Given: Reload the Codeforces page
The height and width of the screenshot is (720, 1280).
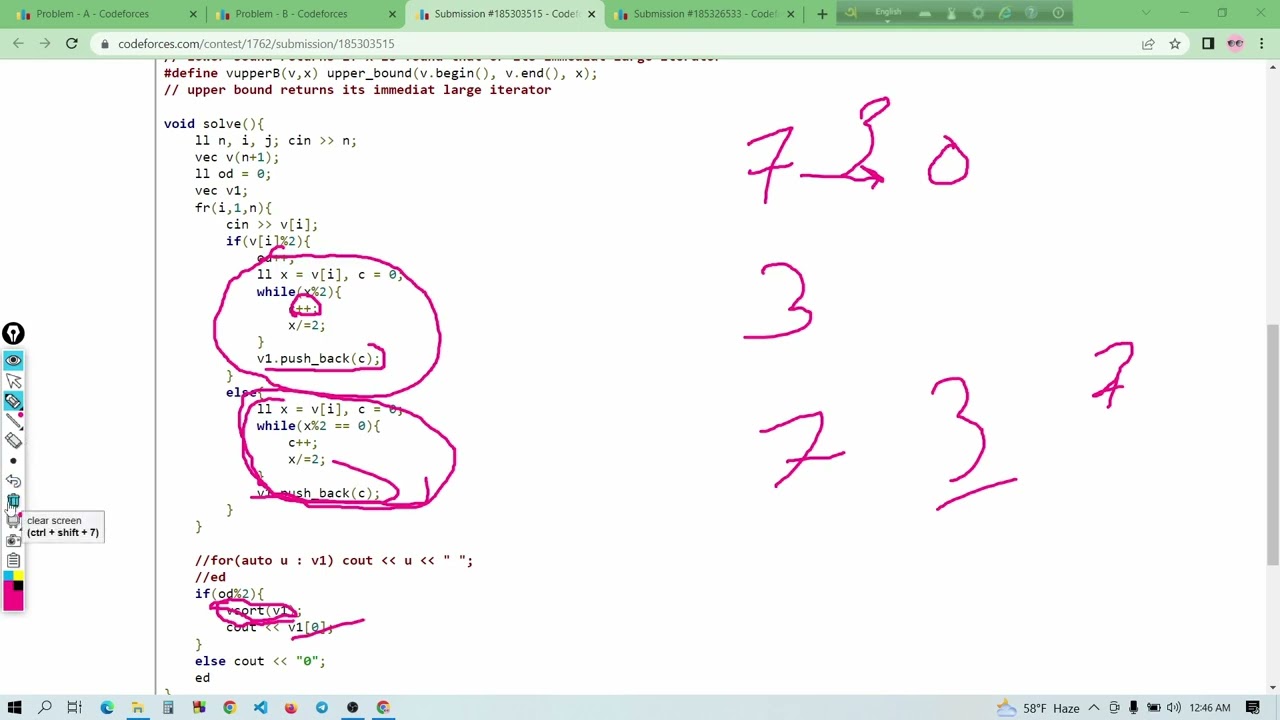Looking at the screenshot, I should tap(72, 43).
